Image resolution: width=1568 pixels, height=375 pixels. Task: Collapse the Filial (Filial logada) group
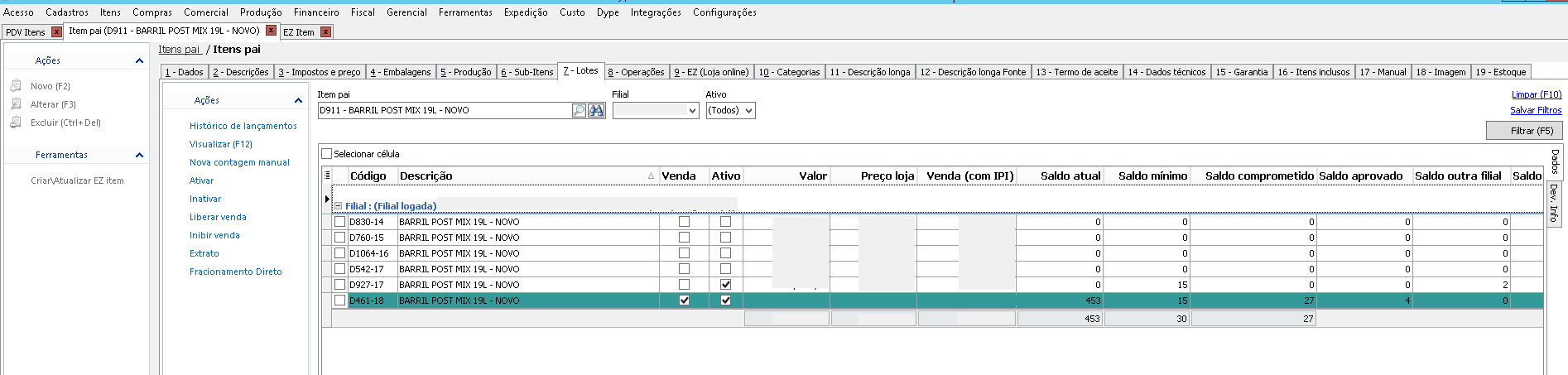click(338, 205)
